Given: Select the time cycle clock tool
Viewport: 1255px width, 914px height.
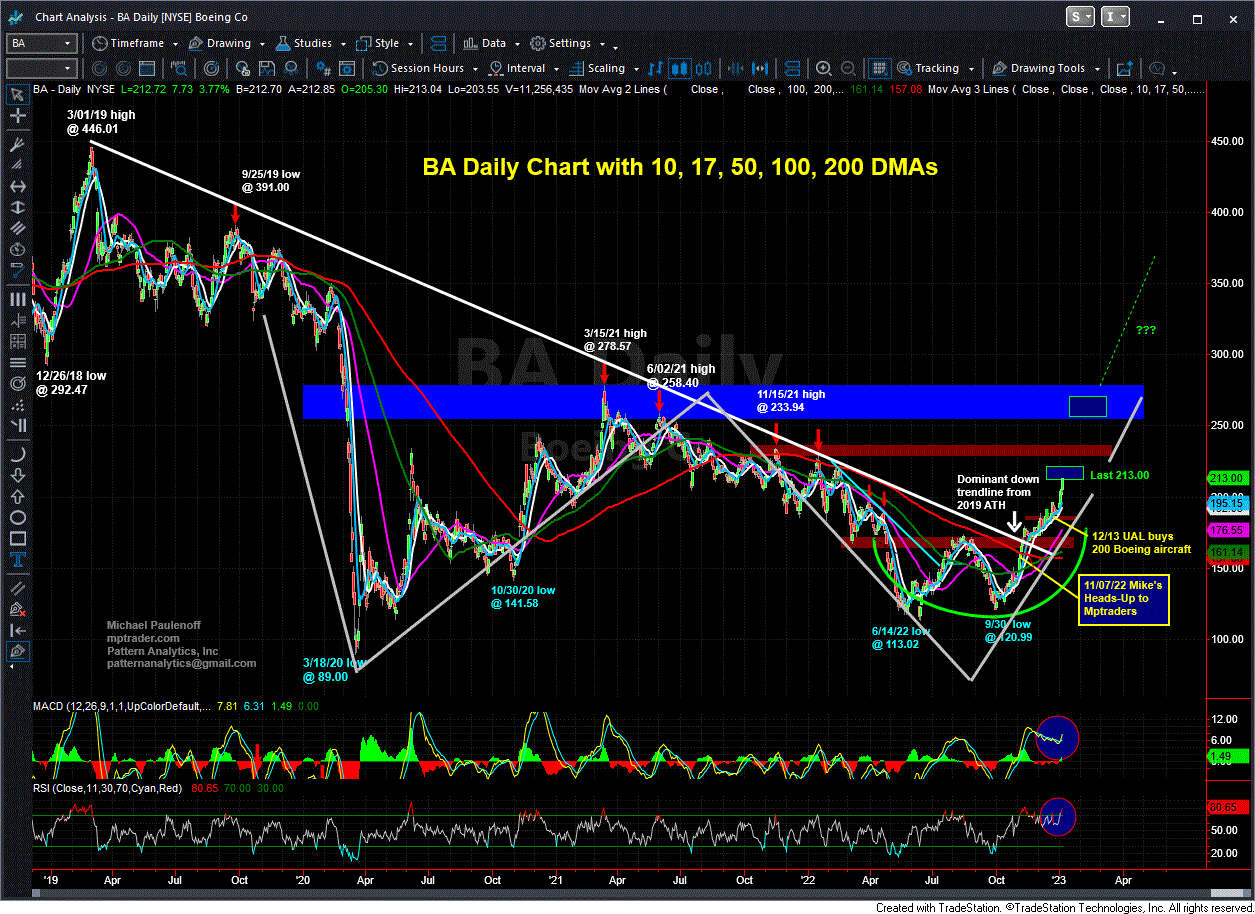Looking at the screenshot, I should coord(18,250).
